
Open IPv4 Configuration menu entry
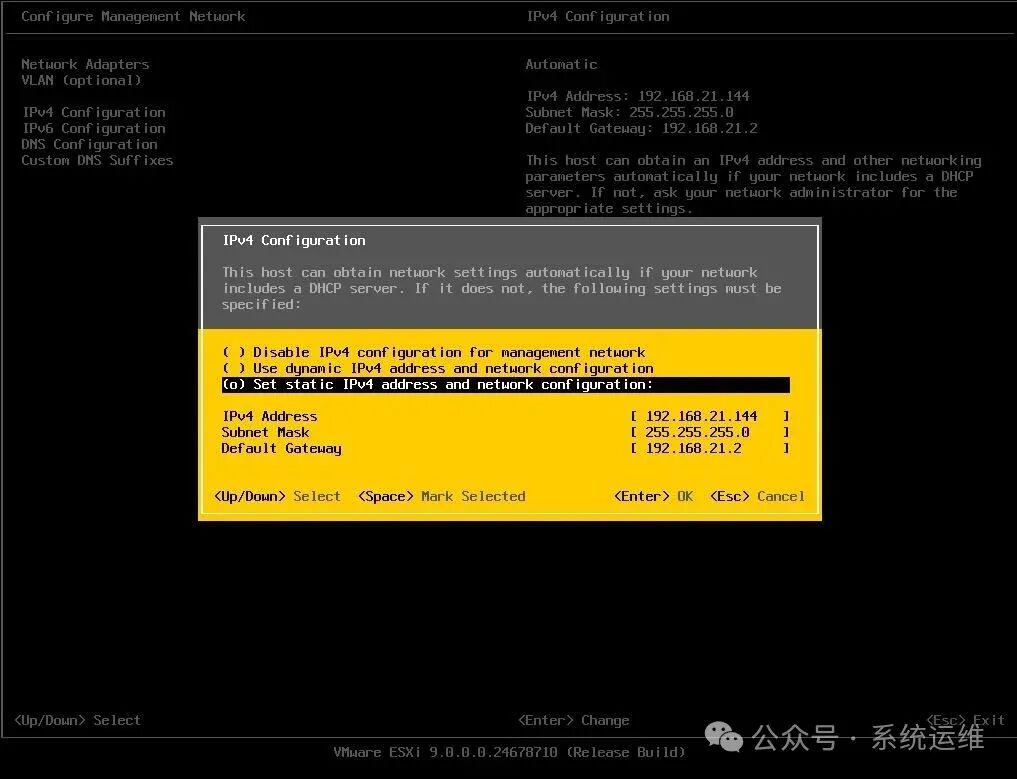94,112
